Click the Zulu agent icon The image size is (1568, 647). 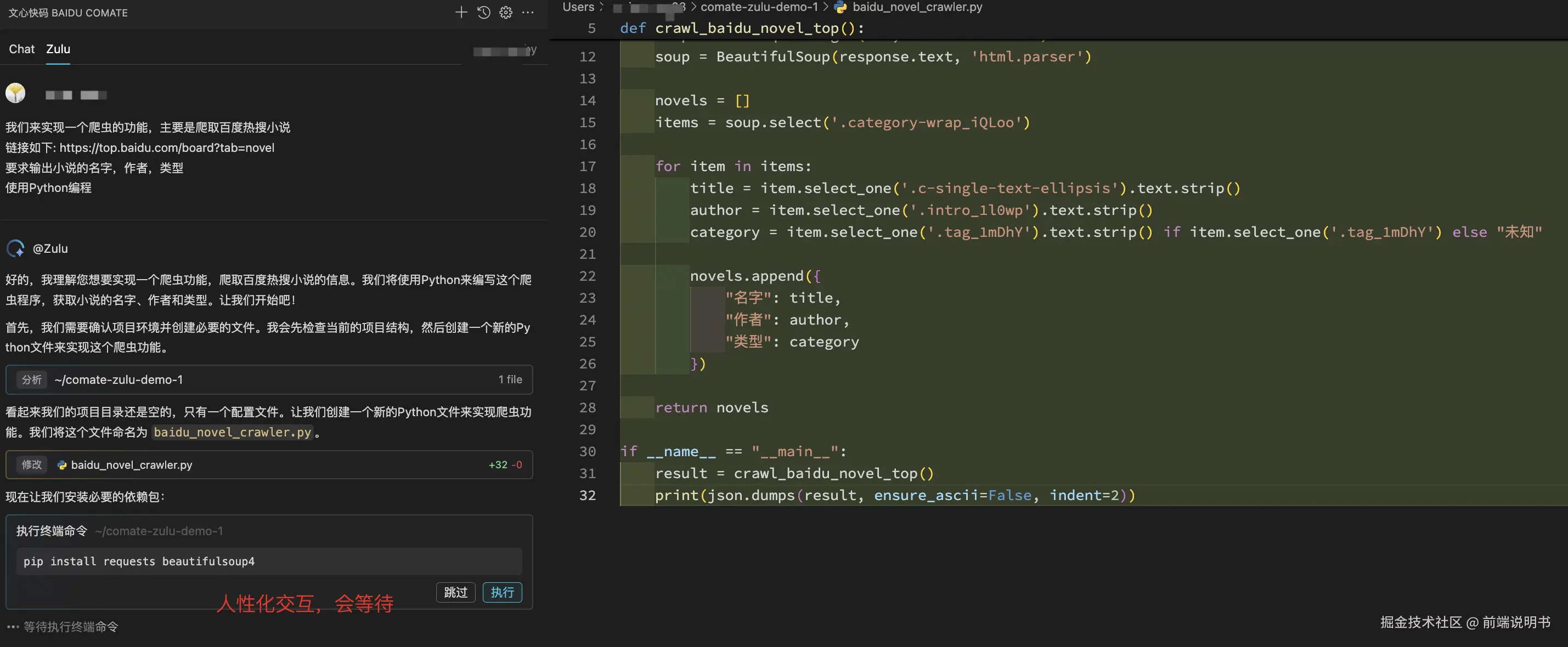point(15,248)
